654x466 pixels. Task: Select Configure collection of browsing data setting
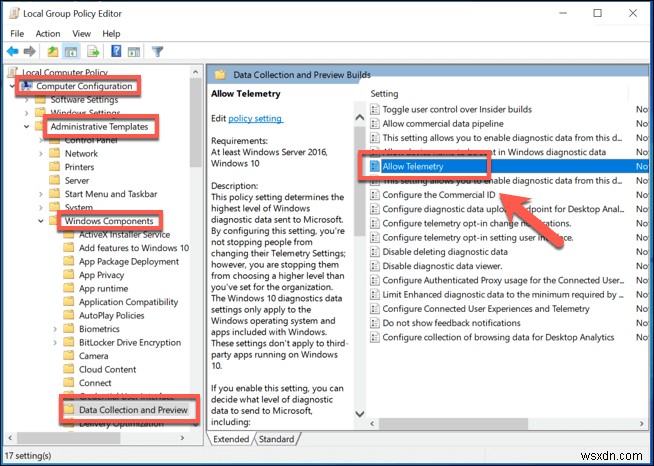pos(498,337)
